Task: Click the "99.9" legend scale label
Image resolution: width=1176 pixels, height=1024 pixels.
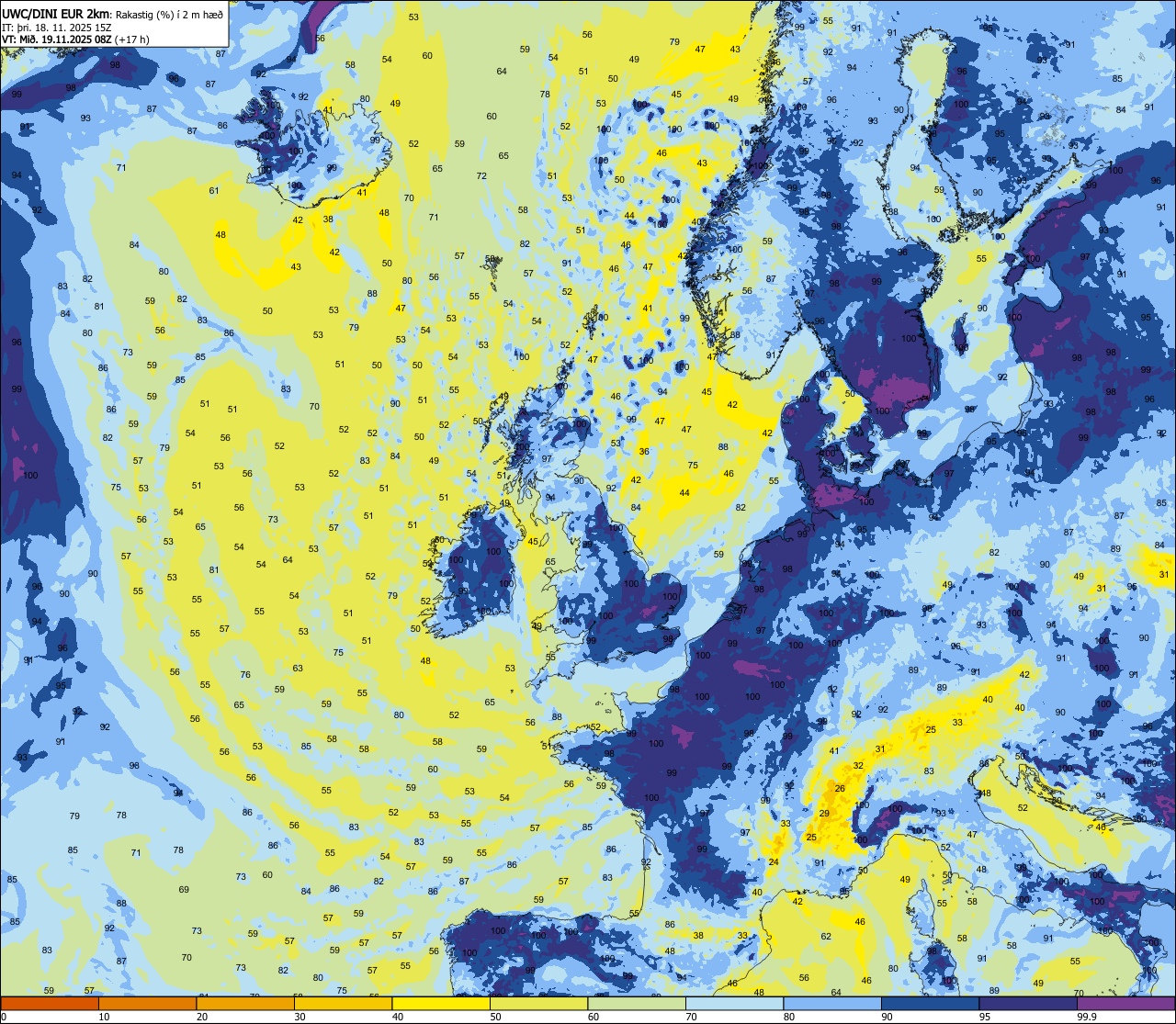Action: pyautogui.click(x=1088, y=1017)
